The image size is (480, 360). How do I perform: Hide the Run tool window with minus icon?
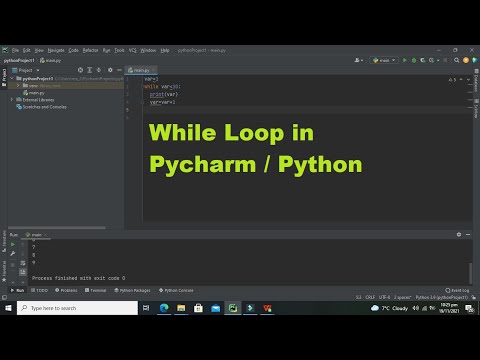(x=468, y=235)
